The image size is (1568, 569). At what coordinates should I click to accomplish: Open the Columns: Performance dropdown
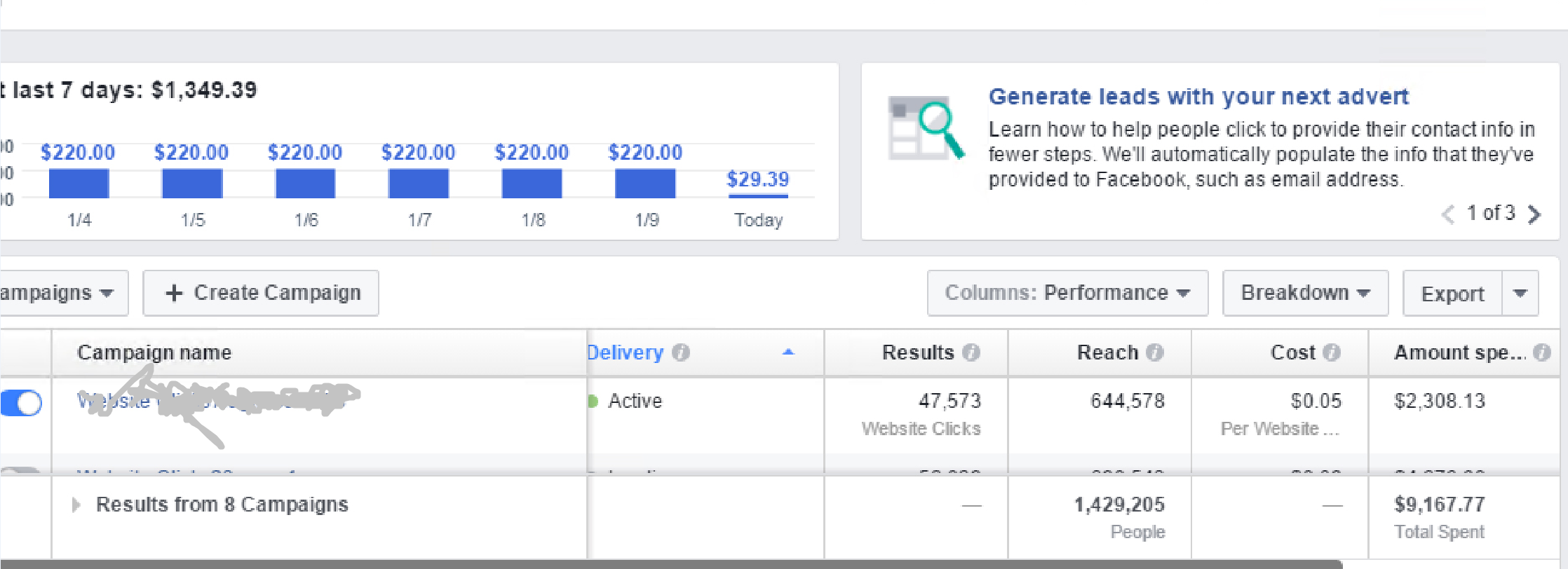click(x=1067, y=293)
